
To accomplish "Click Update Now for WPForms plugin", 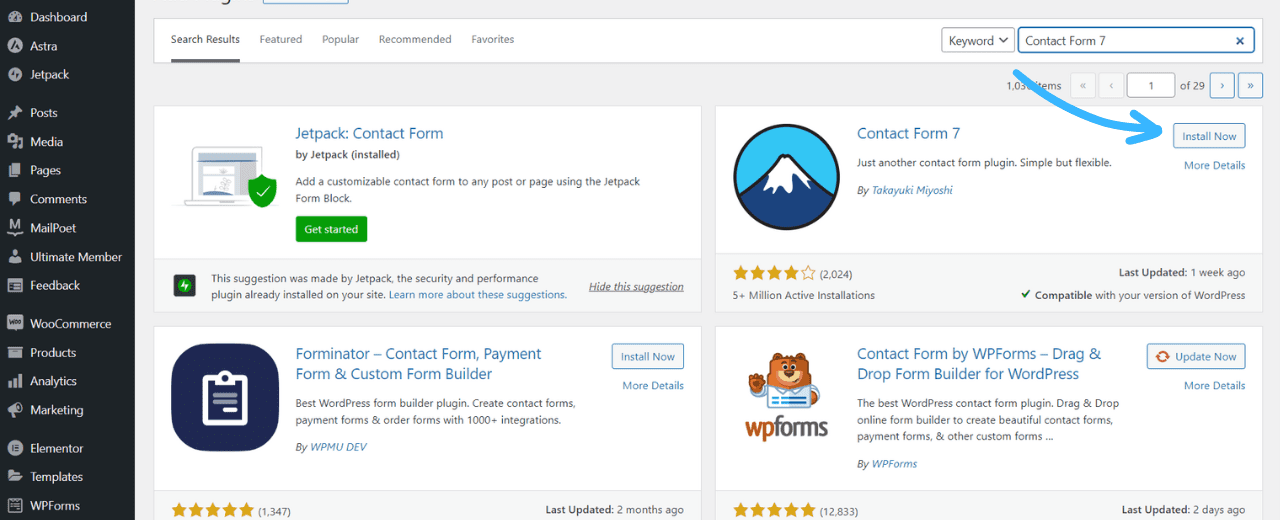I will (1196, 357).
